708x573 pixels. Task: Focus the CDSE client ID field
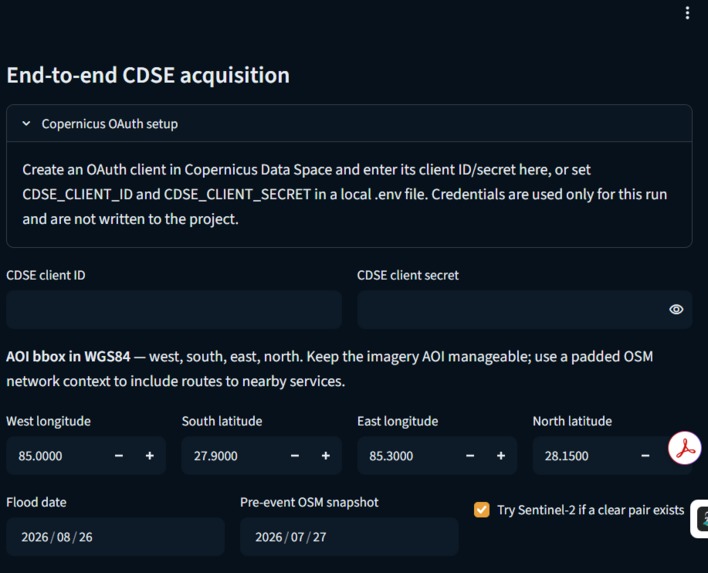point(174,310)
